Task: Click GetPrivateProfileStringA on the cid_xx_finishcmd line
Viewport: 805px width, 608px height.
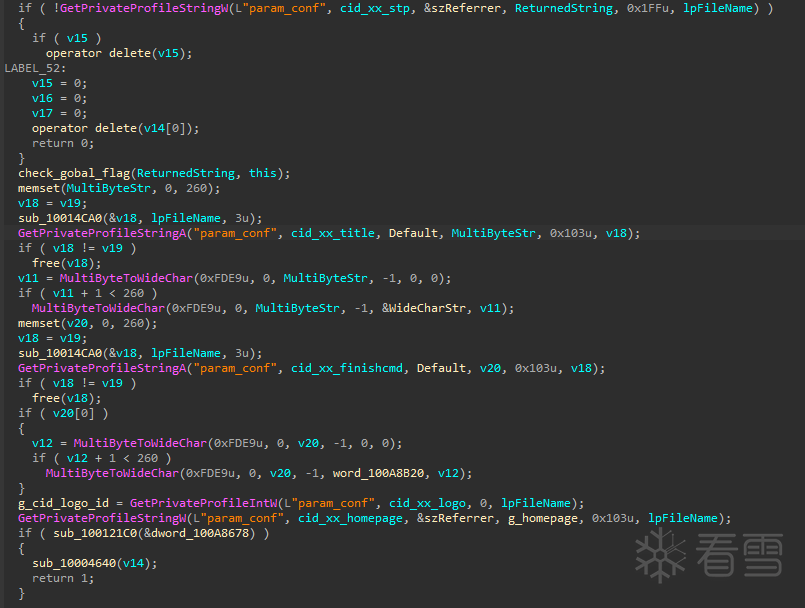Action: tap(102, 368)
